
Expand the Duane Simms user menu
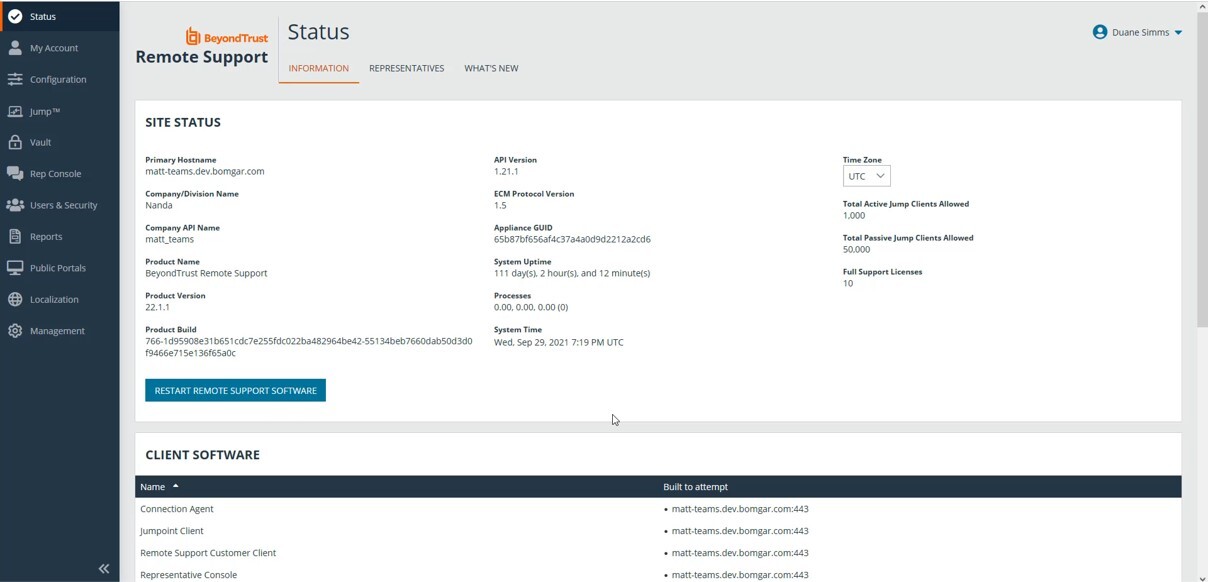click(1137, 32)
